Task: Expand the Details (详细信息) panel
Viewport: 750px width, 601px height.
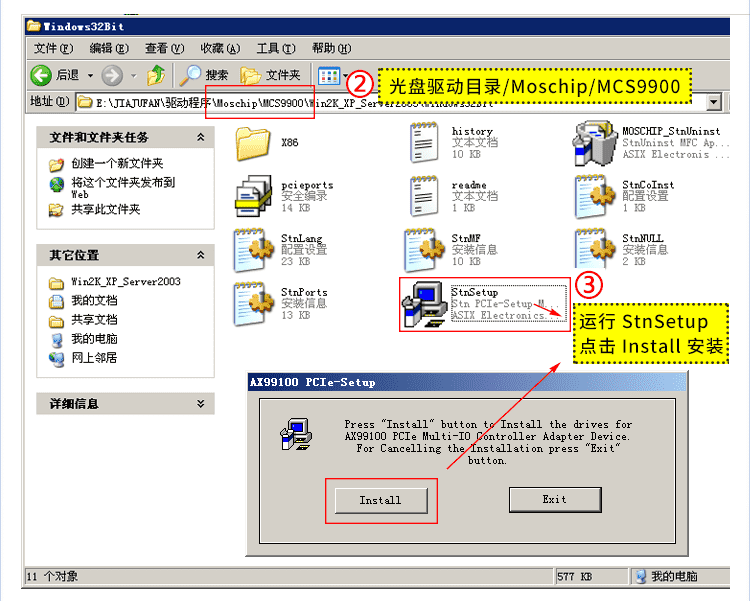Action: [x=201, y=404]
